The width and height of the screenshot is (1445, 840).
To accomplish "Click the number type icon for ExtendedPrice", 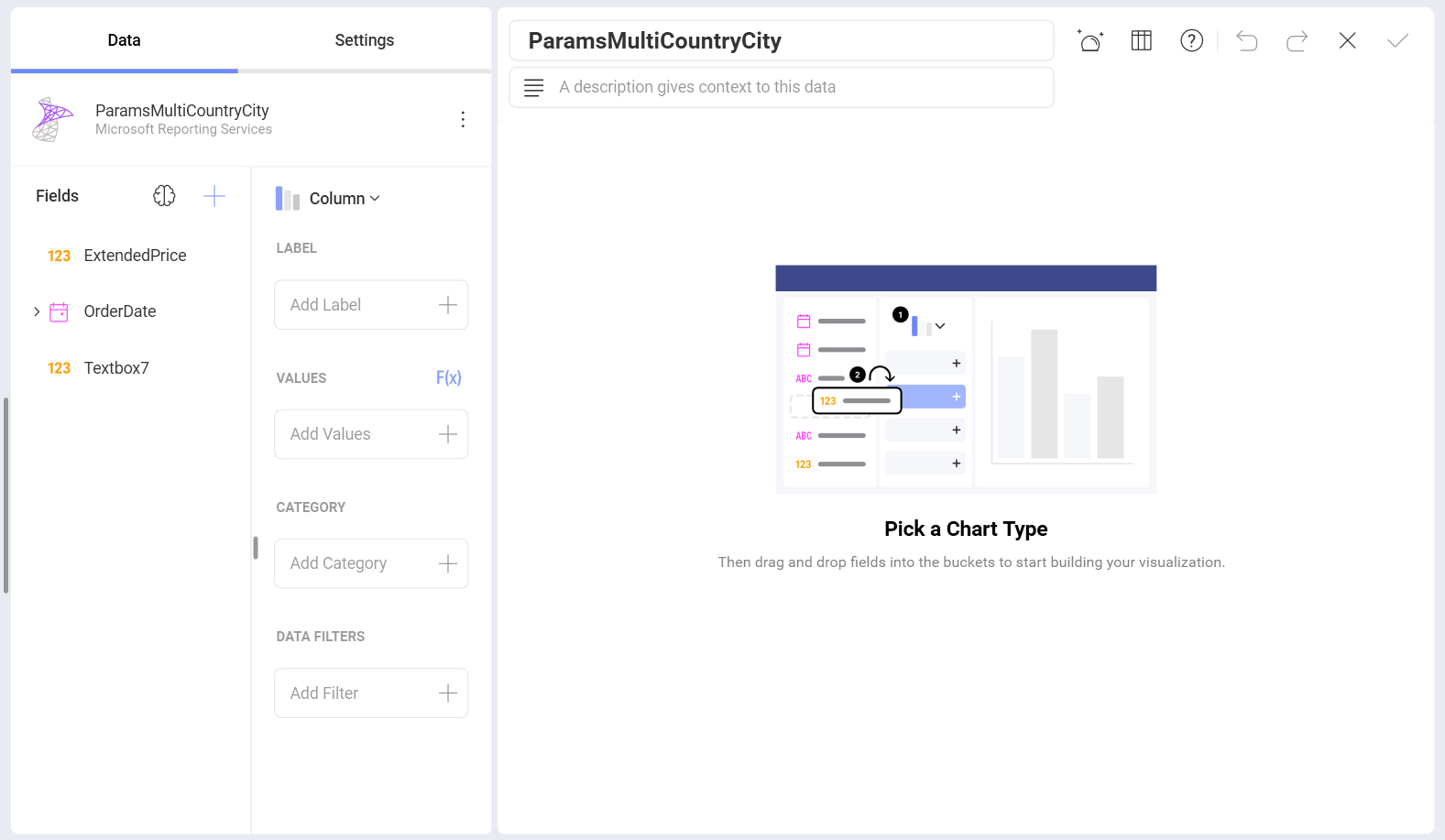I will (59, 256).
